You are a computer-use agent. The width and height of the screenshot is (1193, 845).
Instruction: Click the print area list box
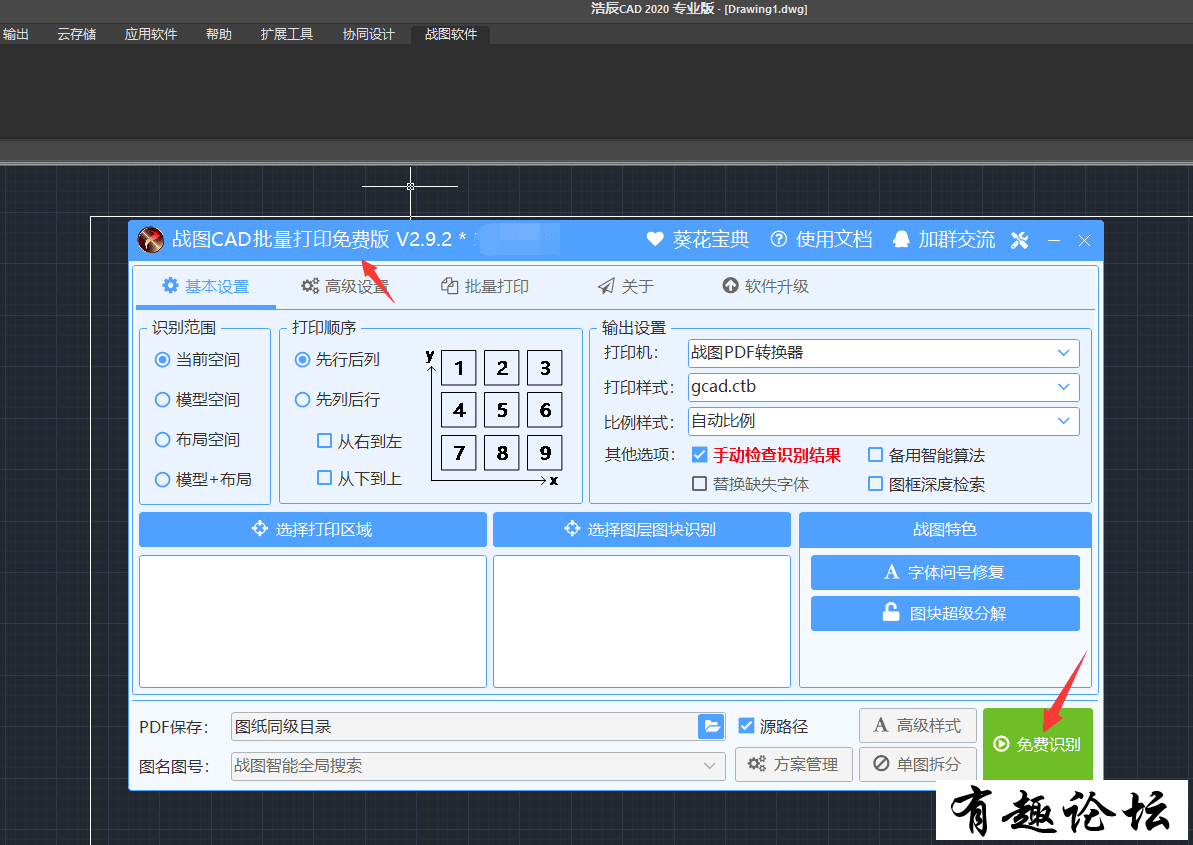313,621
